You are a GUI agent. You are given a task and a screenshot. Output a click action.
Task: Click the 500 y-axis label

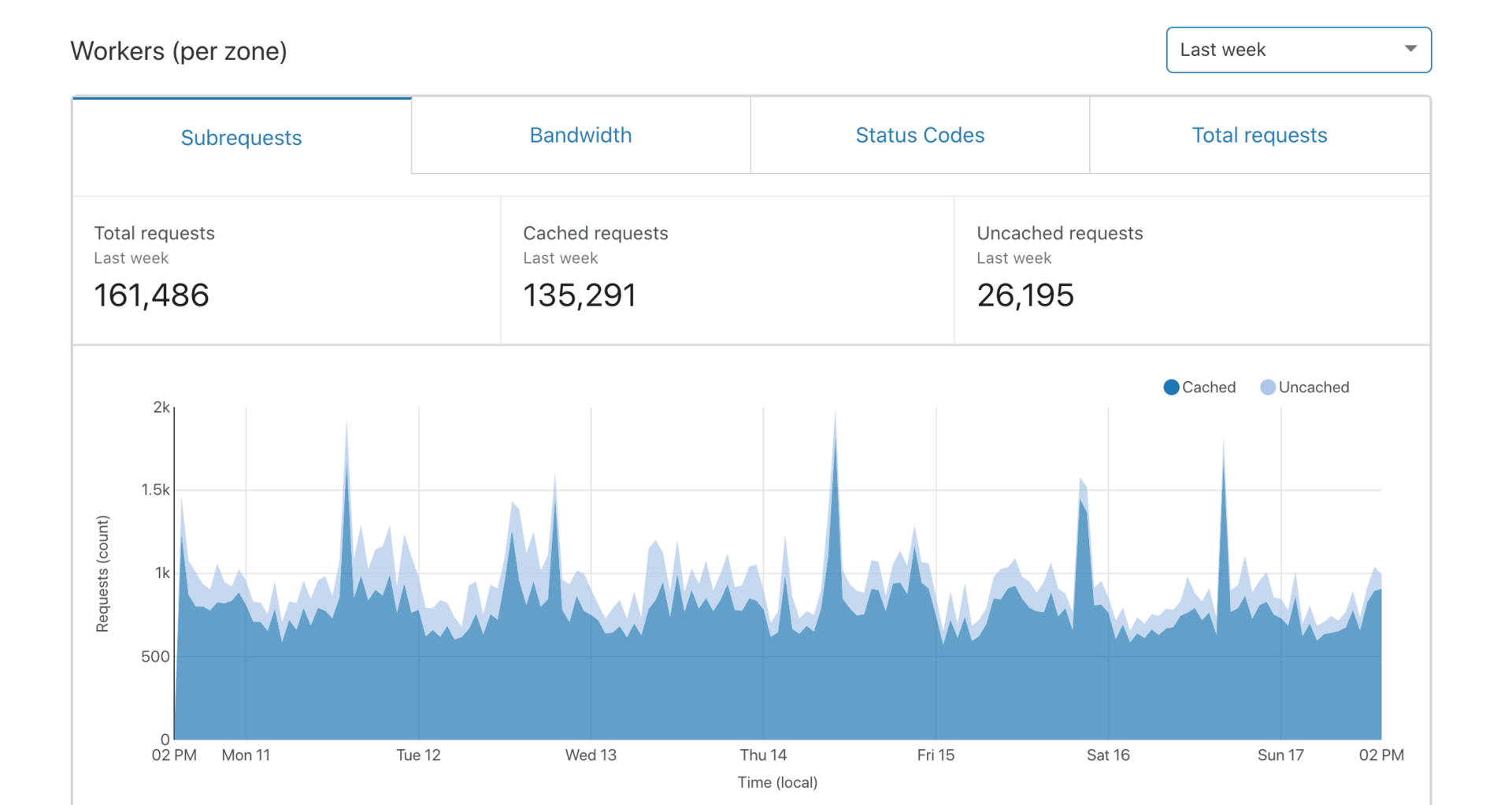(155, 656)
